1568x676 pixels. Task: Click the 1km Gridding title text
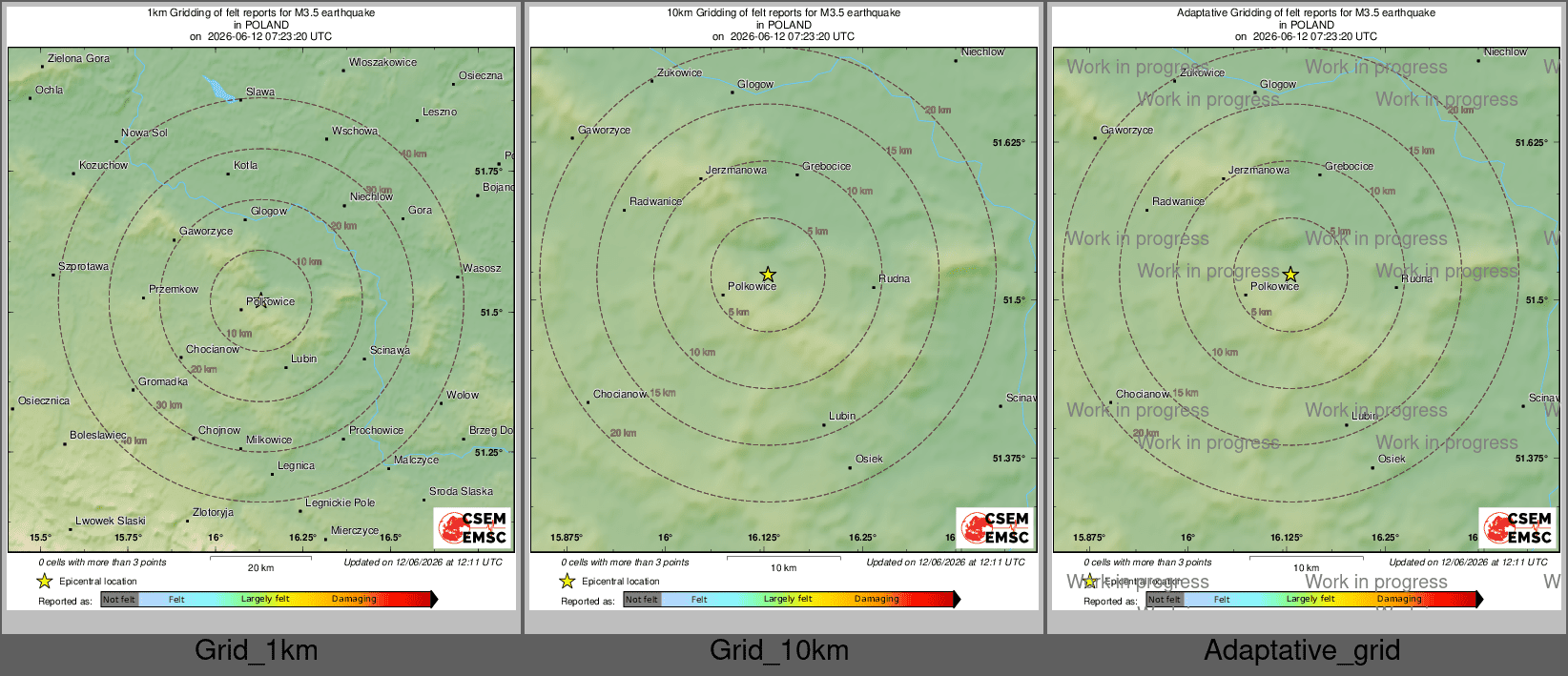point(260,13)
